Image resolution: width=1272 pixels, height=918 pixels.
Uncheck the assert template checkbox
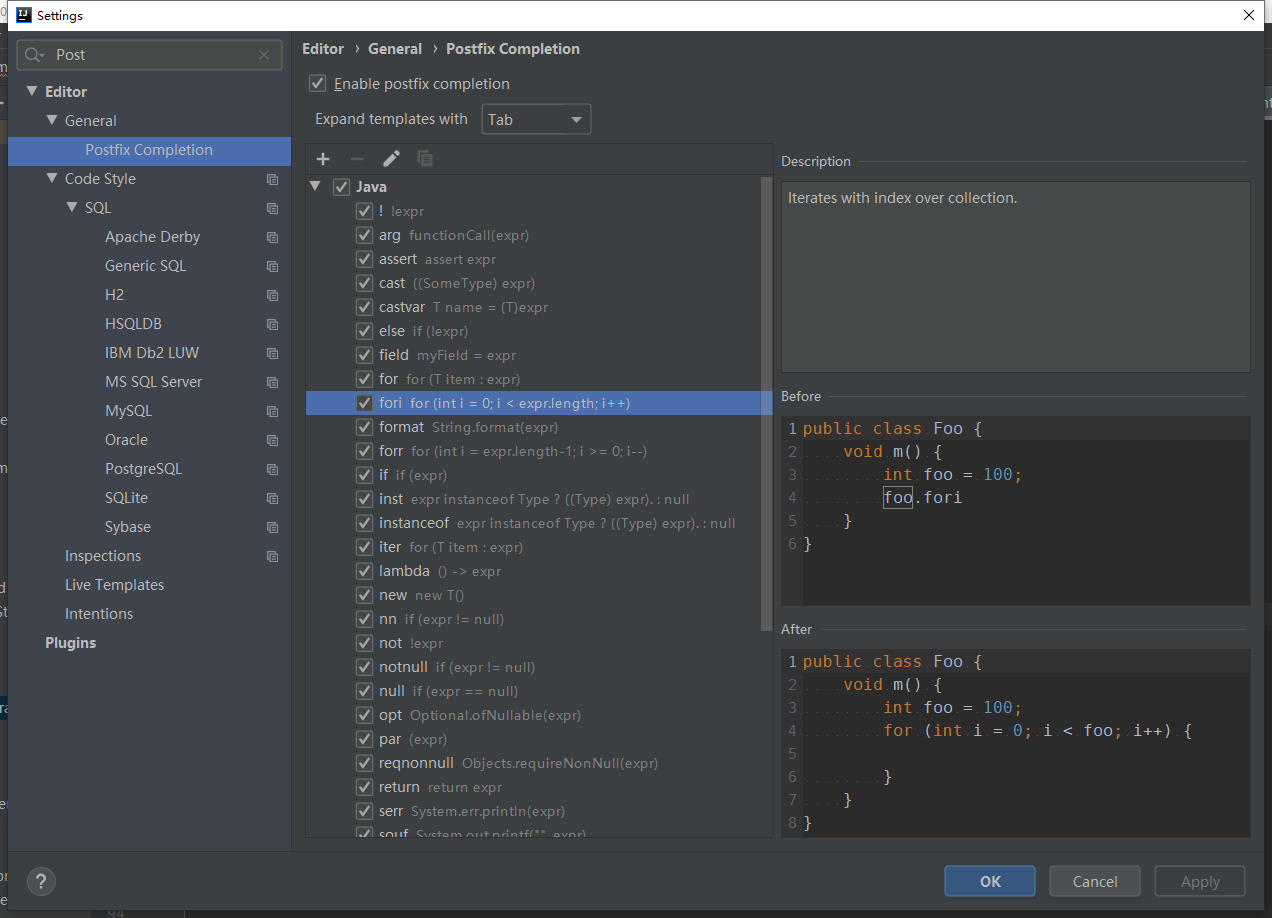[x=365, y=259]
